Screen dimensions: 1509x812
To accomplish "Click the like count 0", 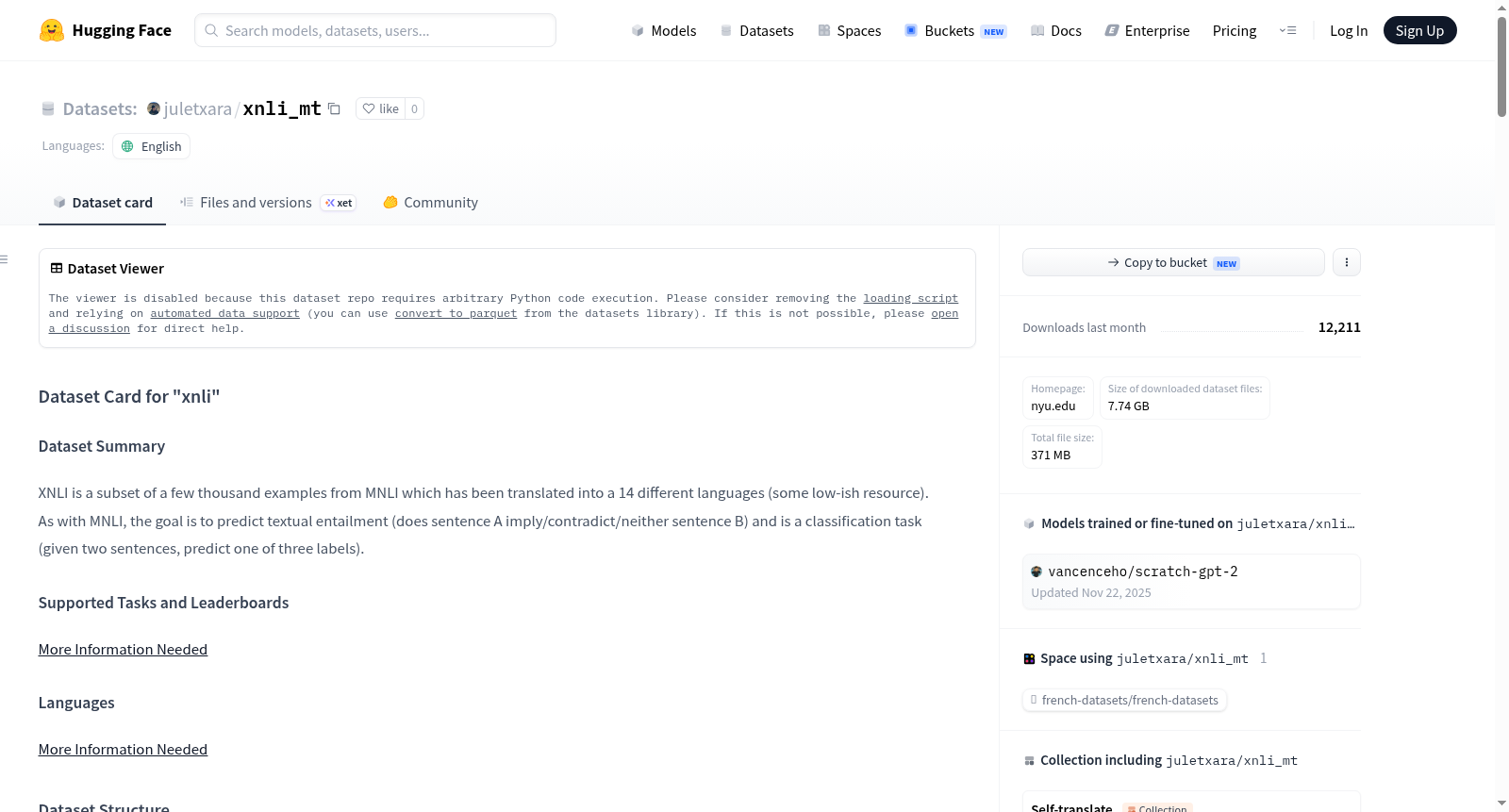I will coord(414,108).
